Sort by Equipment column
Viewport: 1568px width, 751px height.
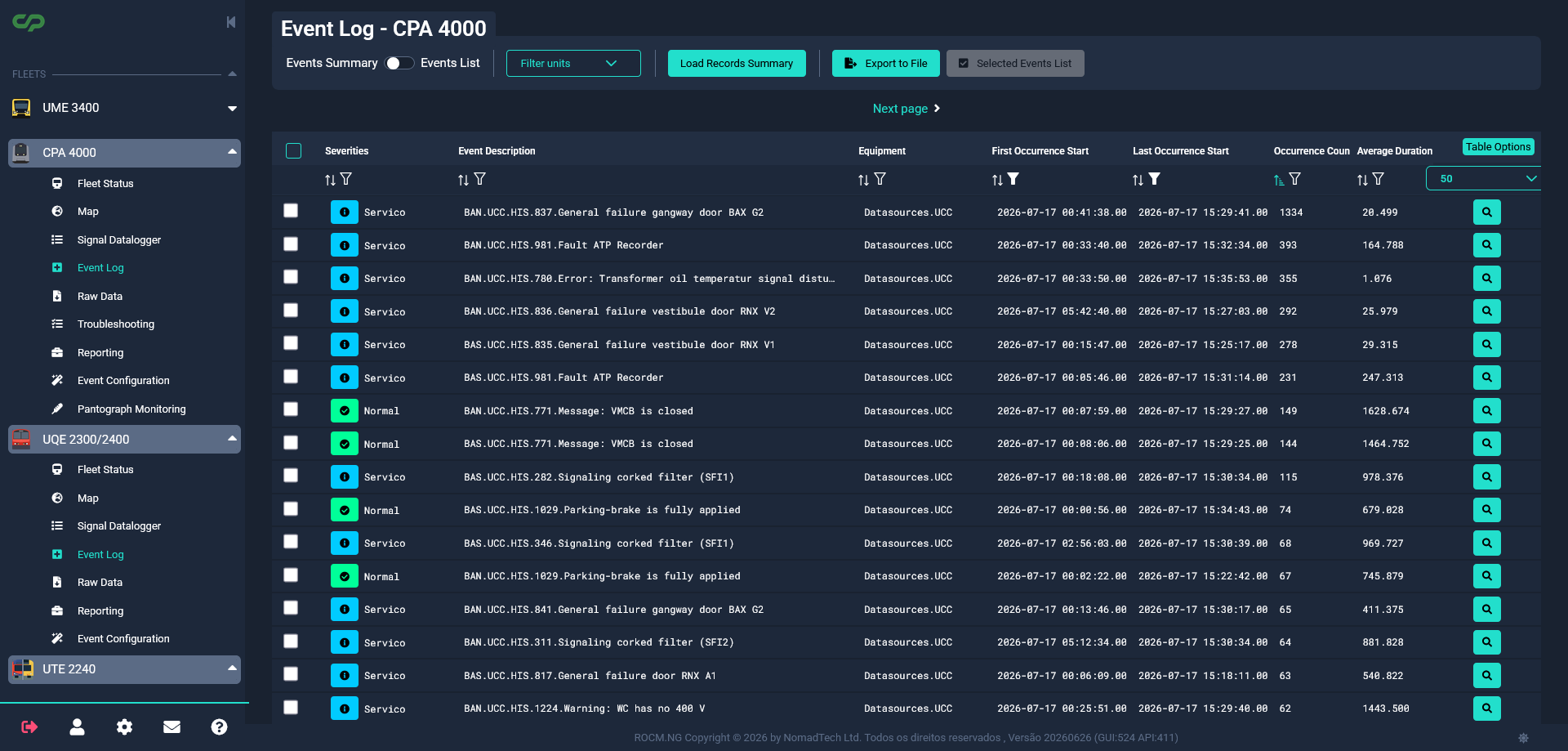click(x=863, y=180)
